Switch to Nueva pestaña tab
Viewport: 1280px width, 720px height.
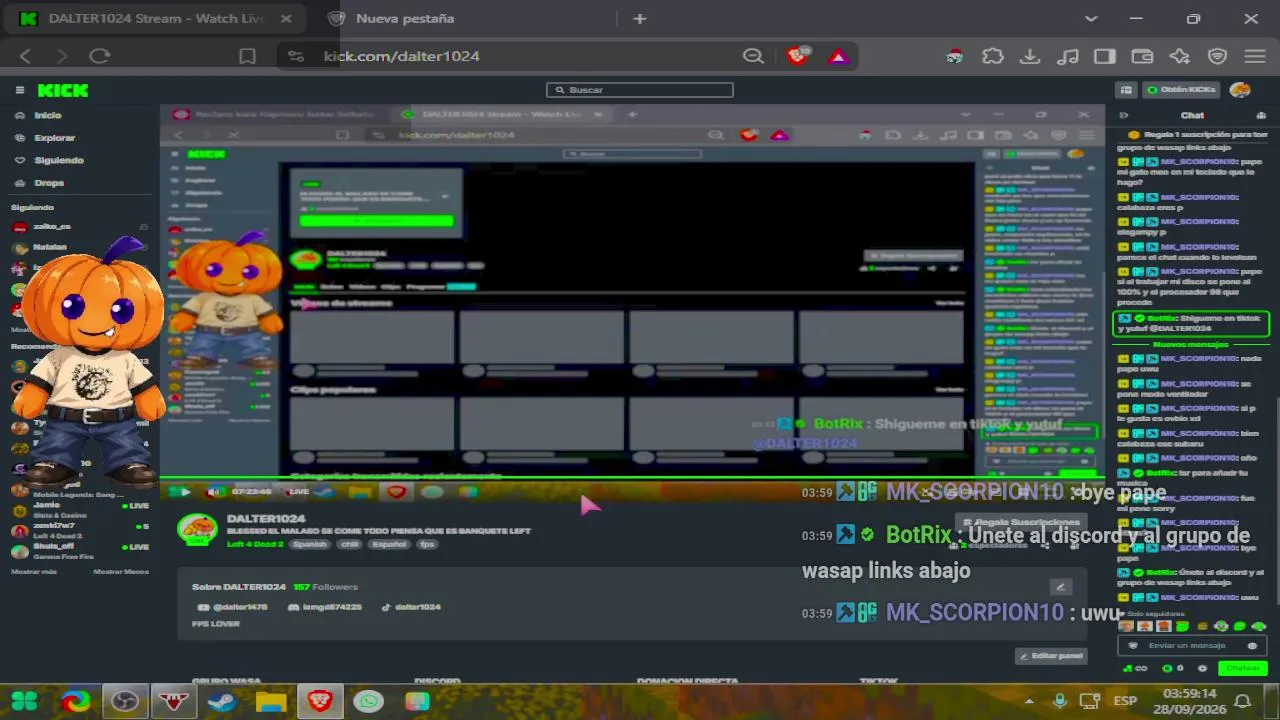click(x=405, y=19)
